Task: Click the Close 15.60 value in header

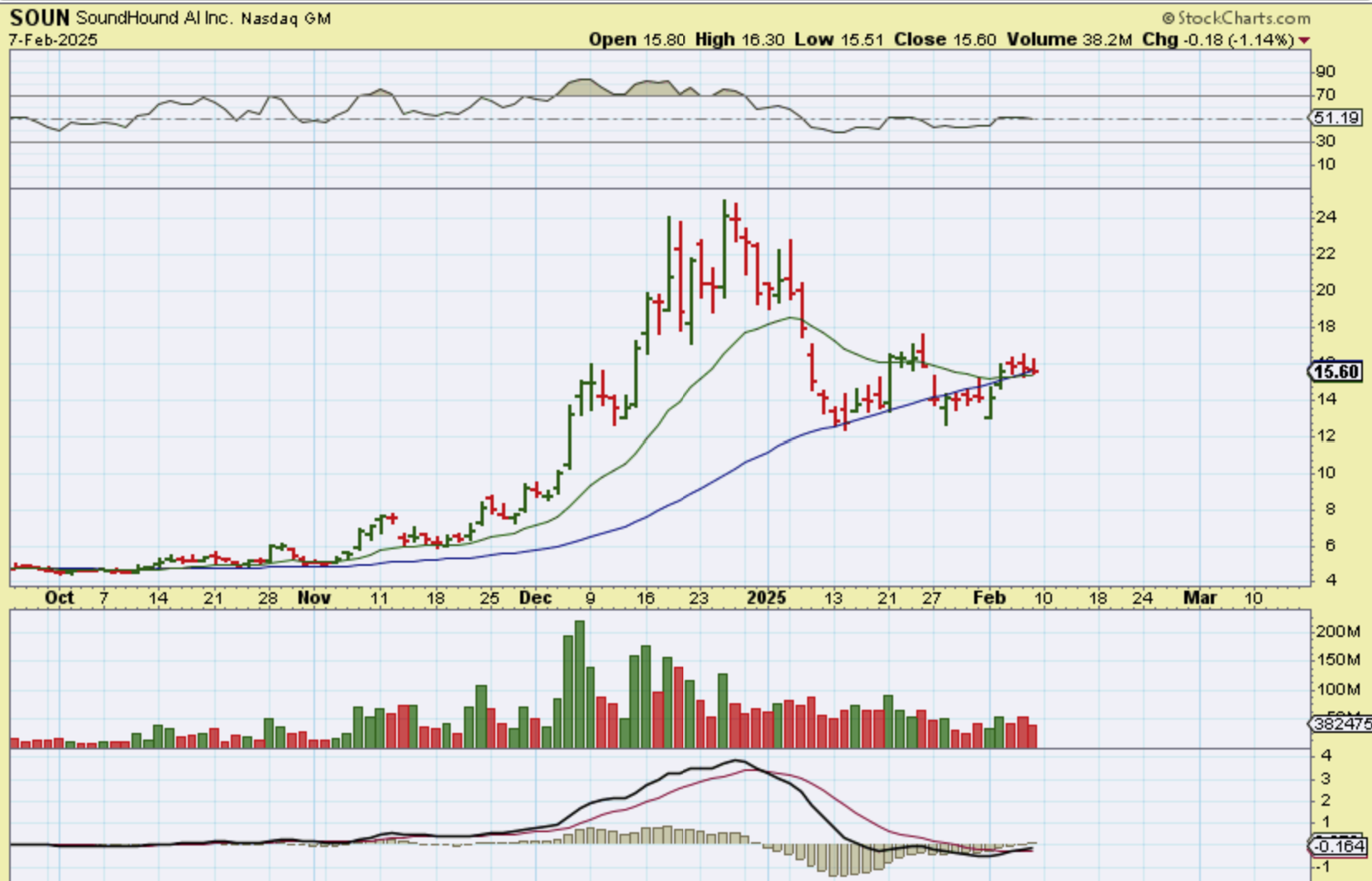Action: (944, 40)
